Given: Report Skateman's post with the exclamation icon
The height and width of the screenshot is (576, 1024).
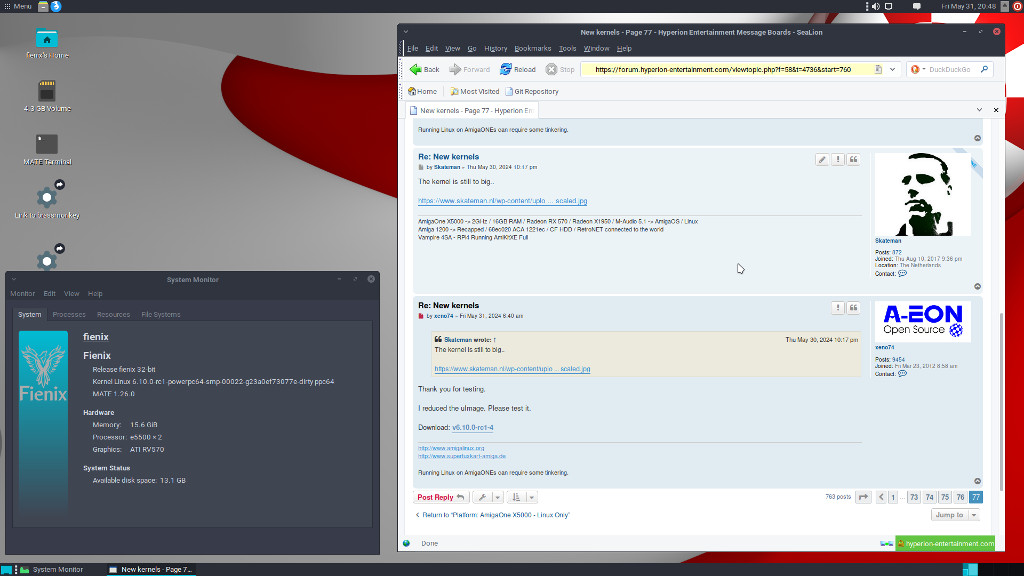Looking at the screenshot, I should [838, 159].
